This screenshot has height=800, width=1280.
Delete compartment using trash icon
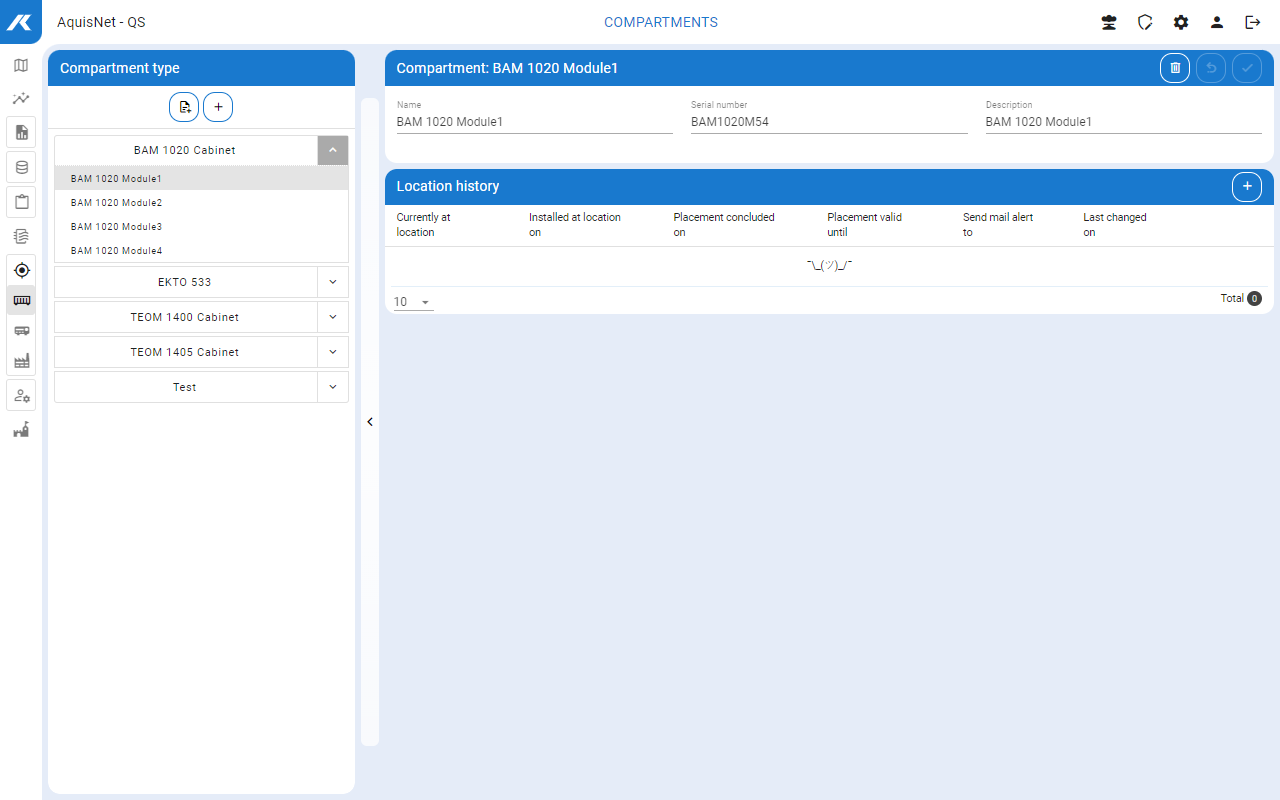(1175, 68)
